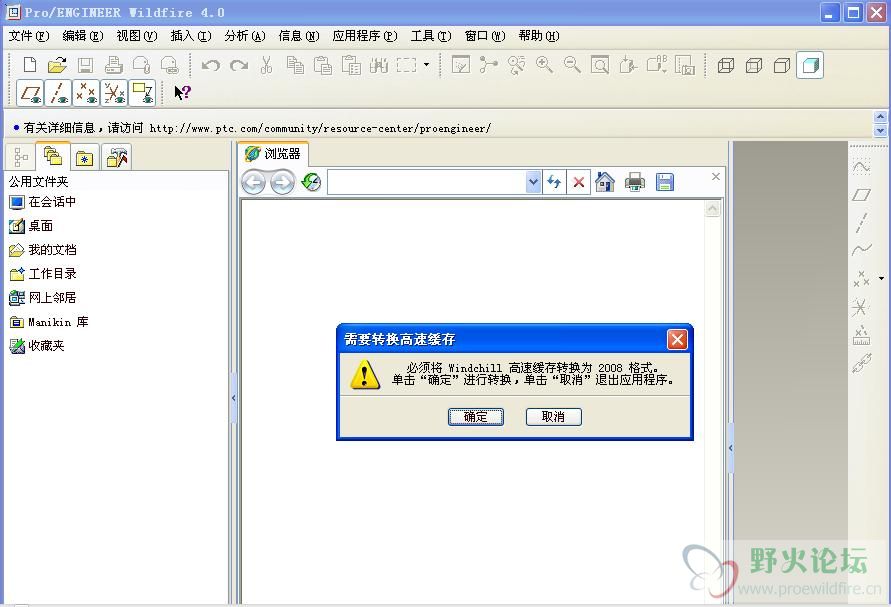
Task: Click the browser Forward arrow
Action: coord(282,183)
